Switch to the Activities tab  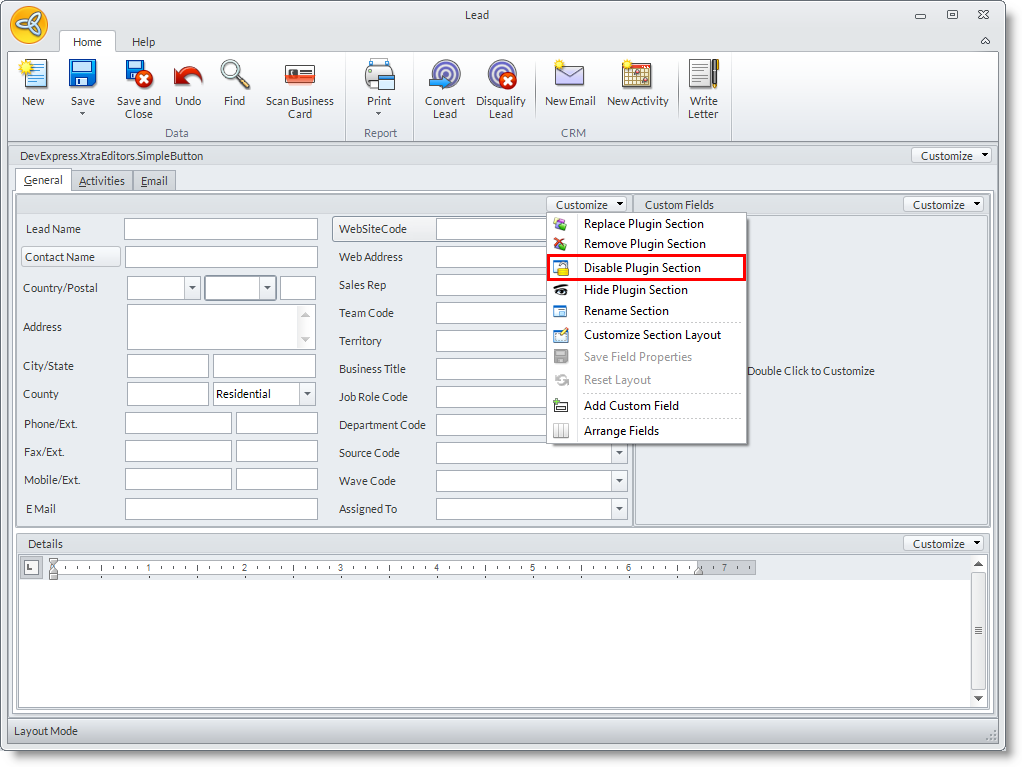(x=102, y=181)
